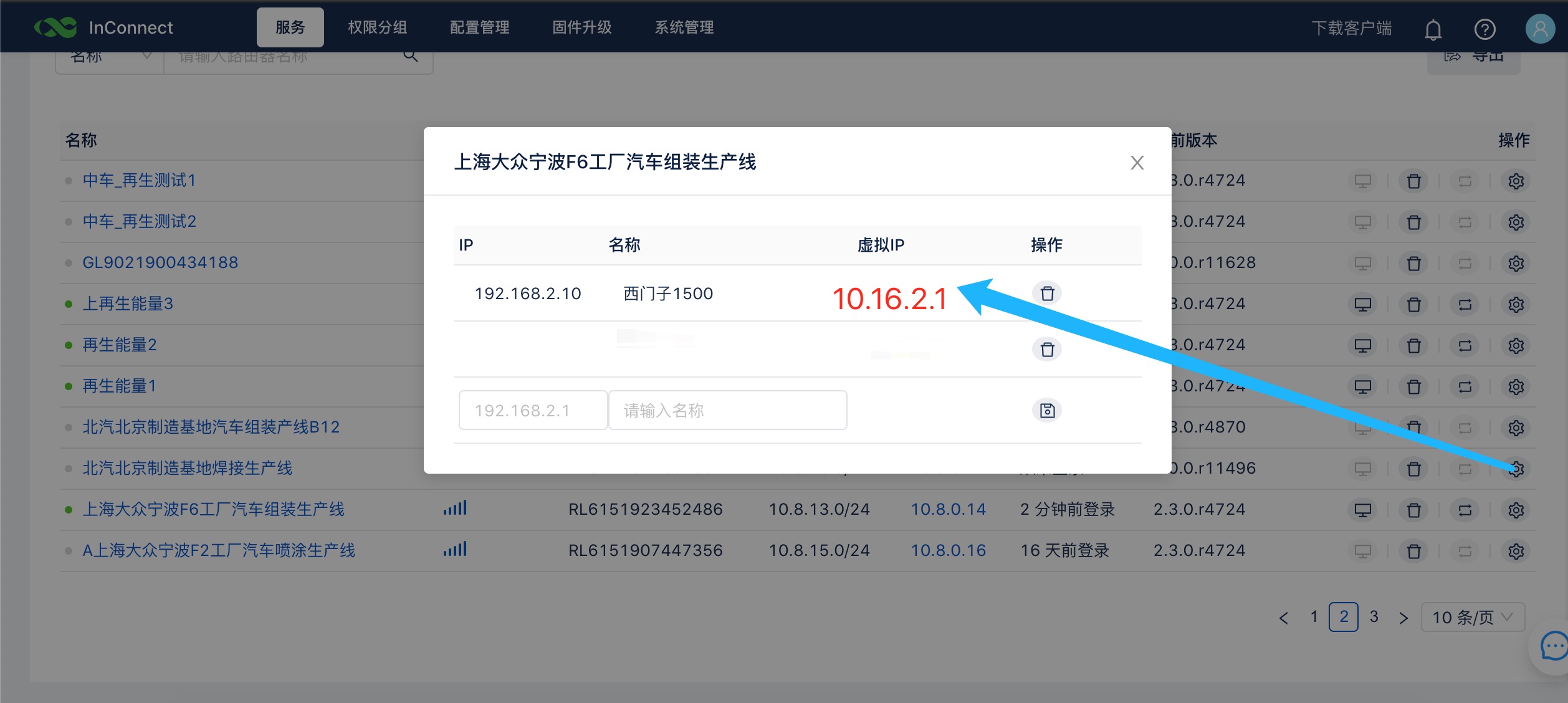Save the new virtual IP entry
This screenshot has height=703, width=1568.
[x=1048, y=410]
